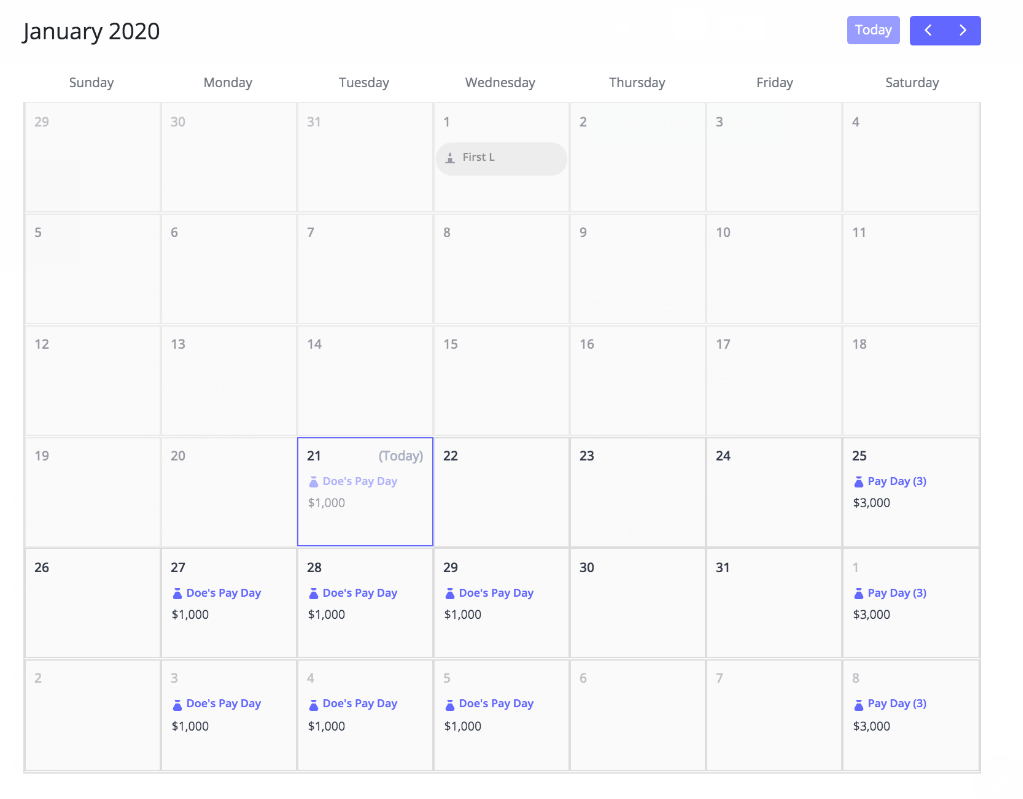Click the Monday column header
Image resolution: width=1023 pixels, height=799 pixels.
coord(228,83)
